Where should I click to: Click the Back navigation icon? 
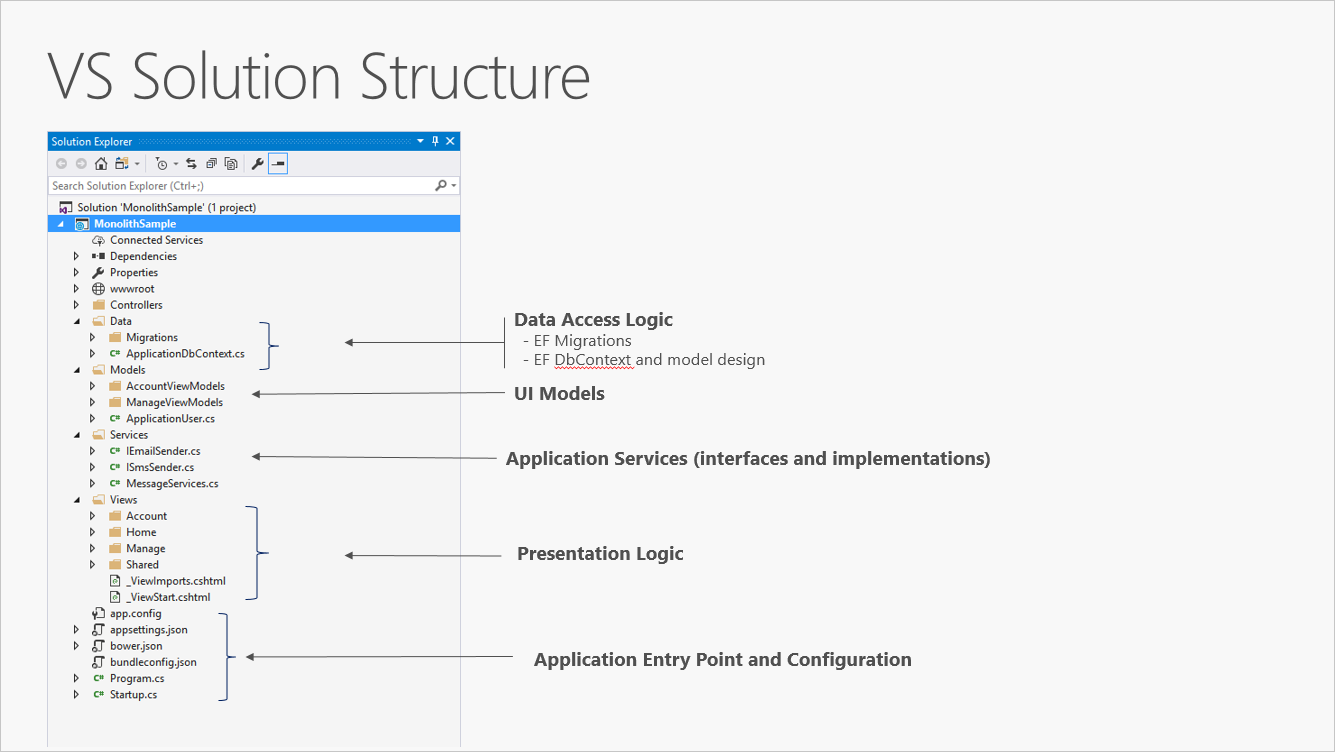point(61,163)
